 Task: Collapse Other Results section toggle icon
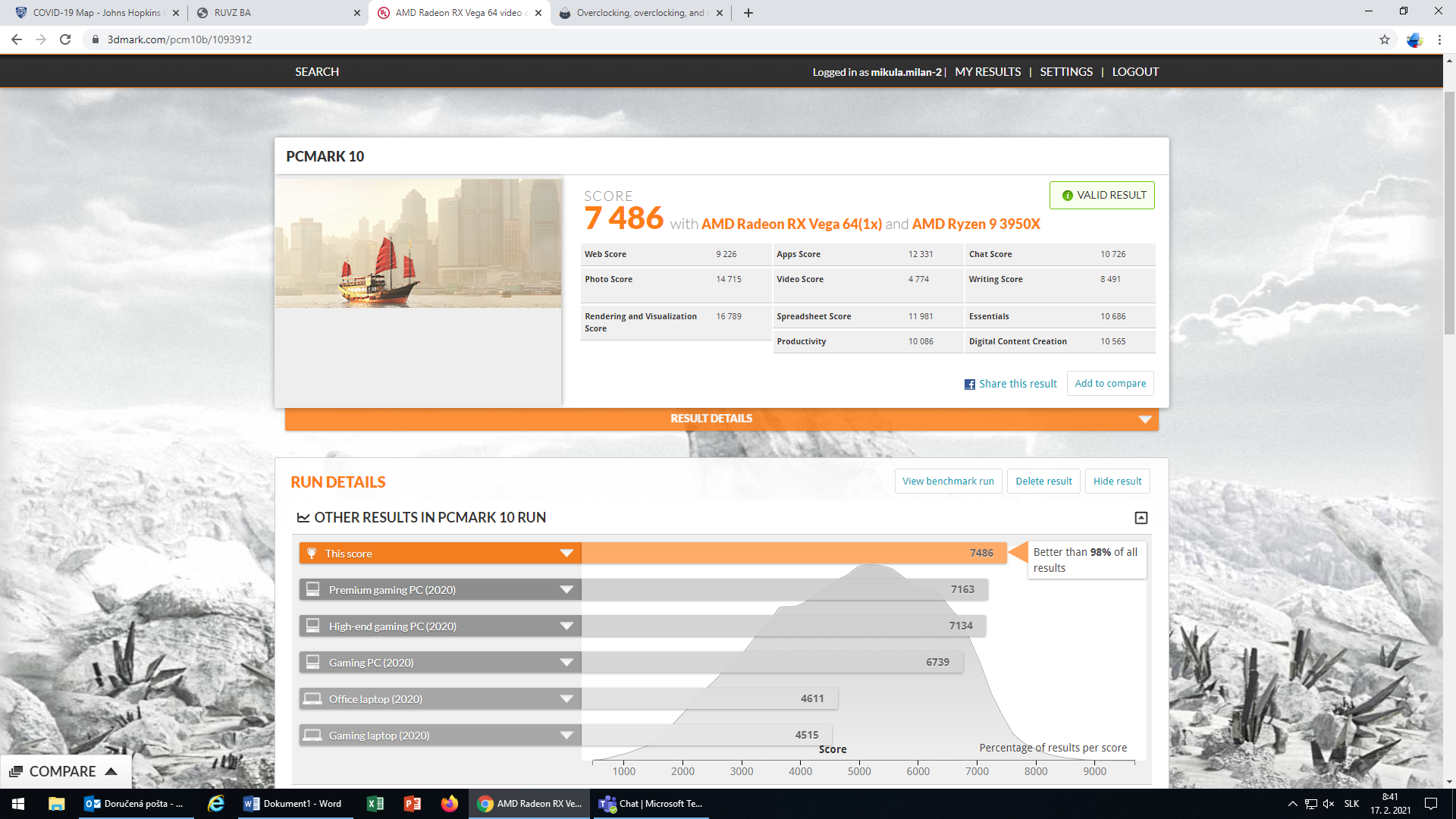coord(1141,517)
